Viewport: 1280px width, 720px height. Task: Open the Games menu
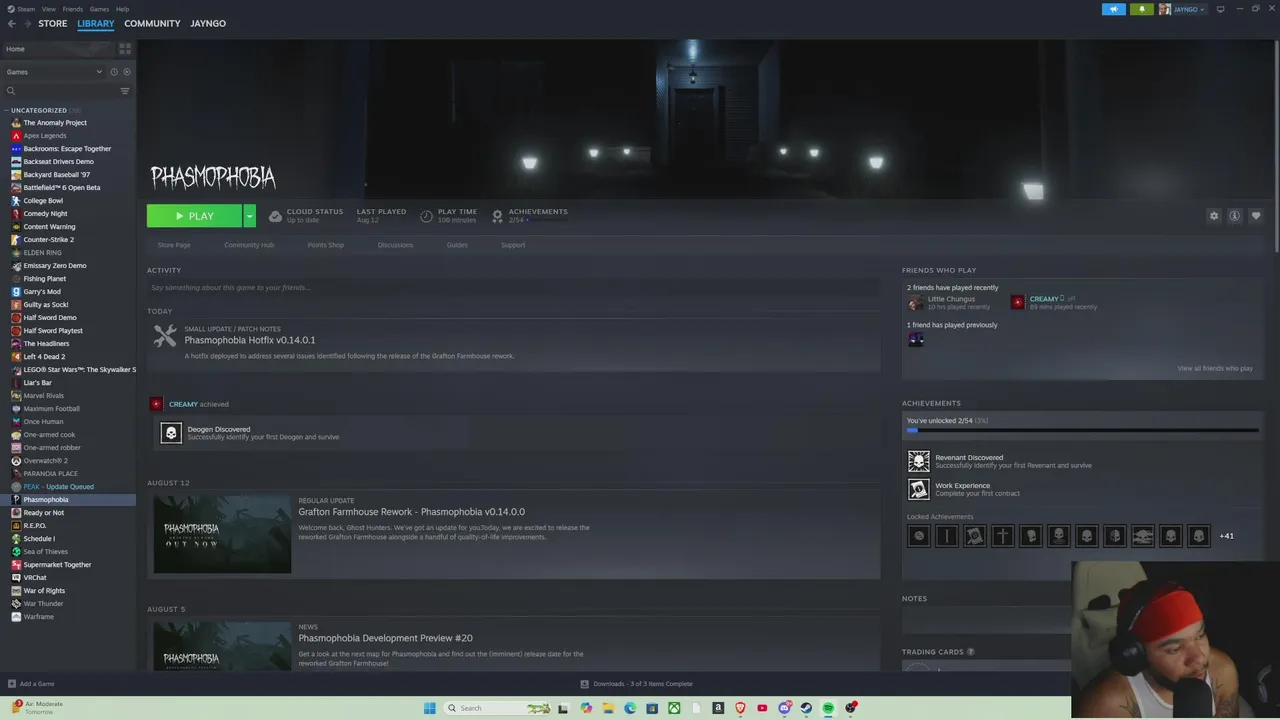point(99,9)
